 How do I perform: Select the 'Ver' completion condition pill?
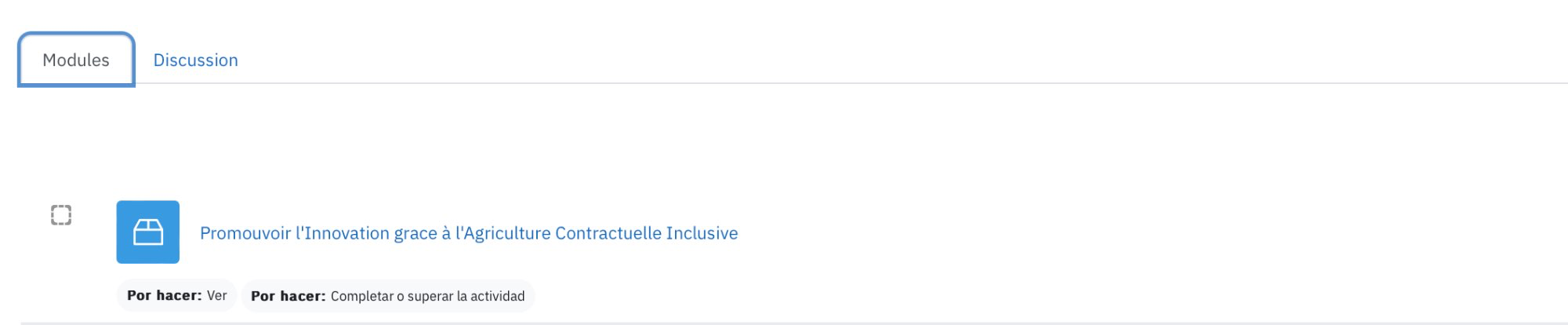pyautogui.click(x=176, y=296)
